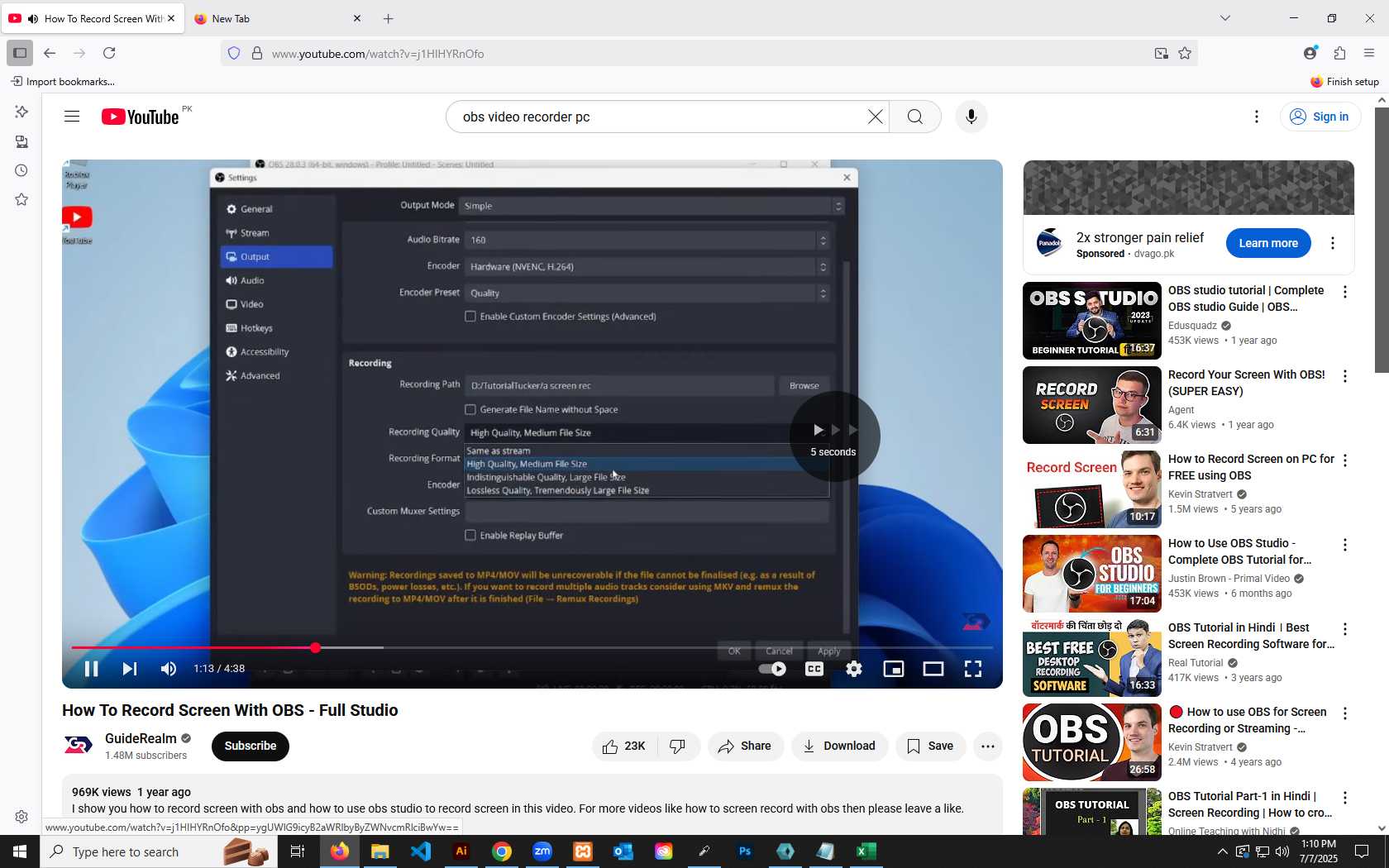
Task: Run search with magnifying glass button
Action: point(915,117)
